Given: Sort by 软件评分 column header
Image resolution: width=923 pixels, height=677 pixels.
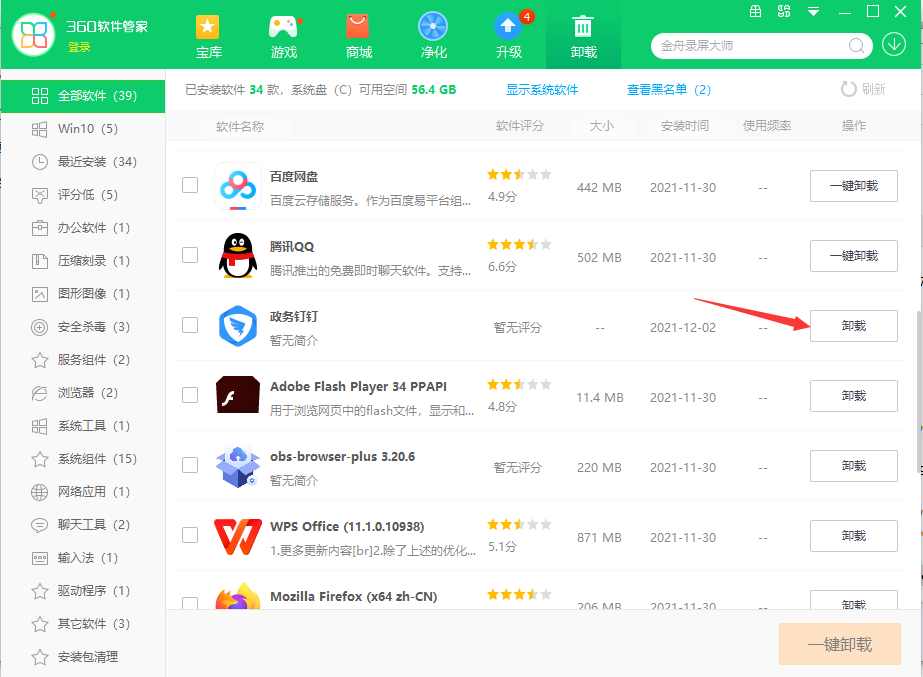Looking at the screenshot, I should [x=520, y=126].
